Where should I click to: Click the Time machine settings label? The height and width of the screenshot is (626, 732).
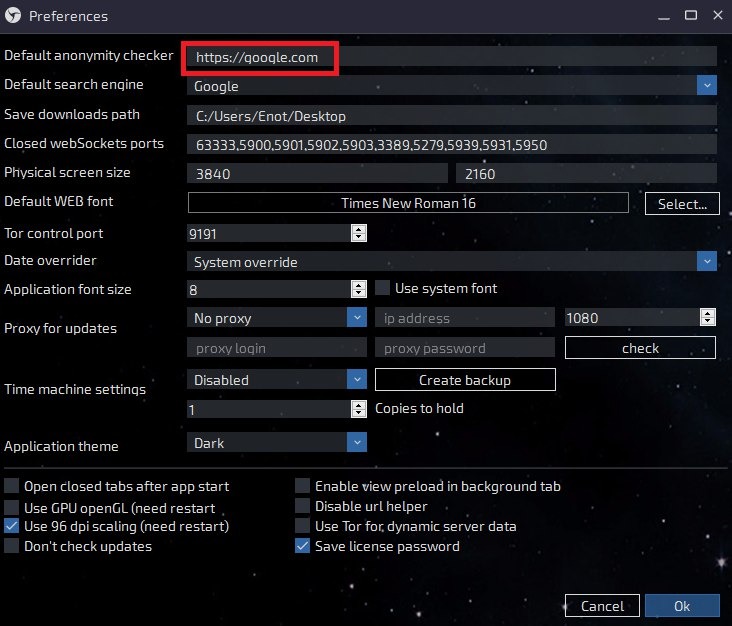75,389
